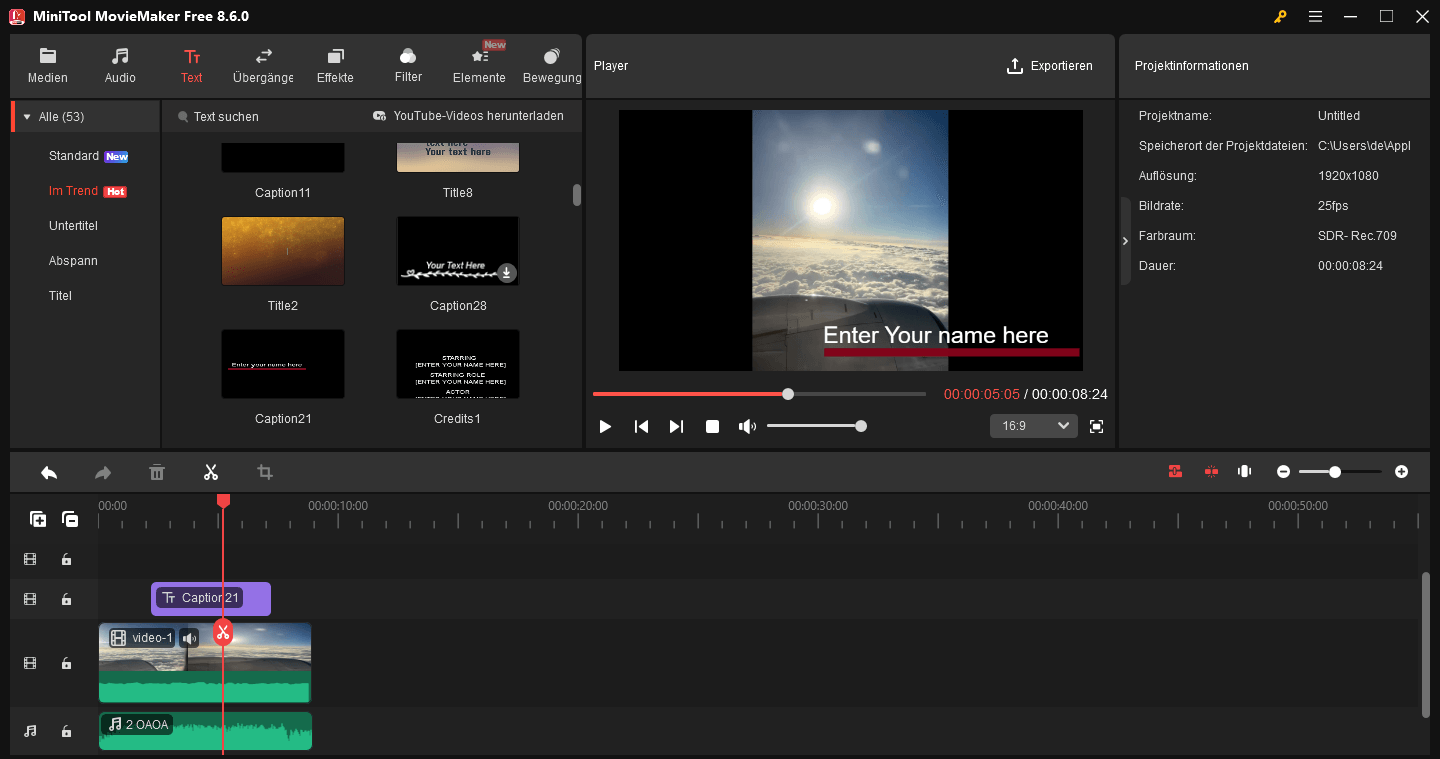Zoom timeline to fit using fit icon
The image size is (1440, 759).
point(1244,471)
